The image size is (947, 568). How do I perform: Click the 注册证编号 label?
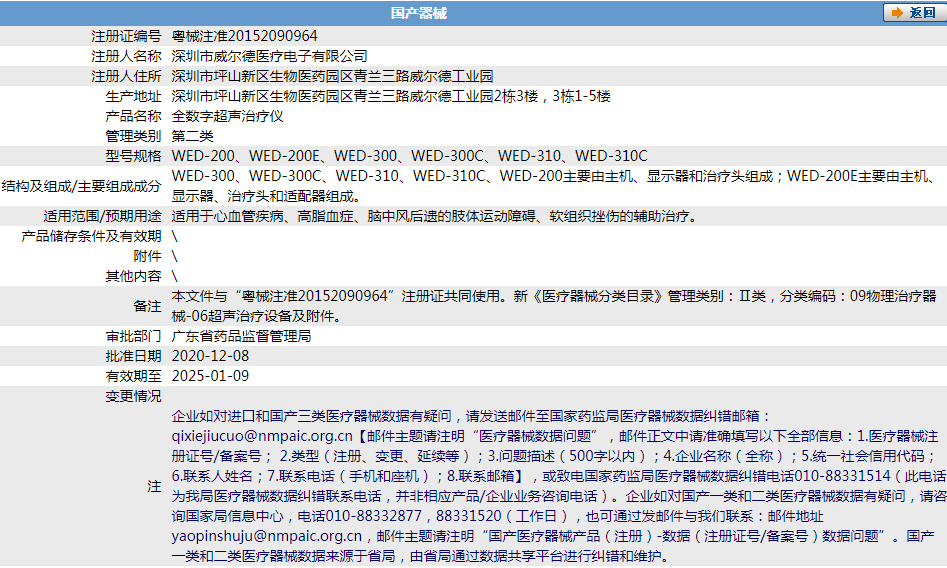click(126, 36)
